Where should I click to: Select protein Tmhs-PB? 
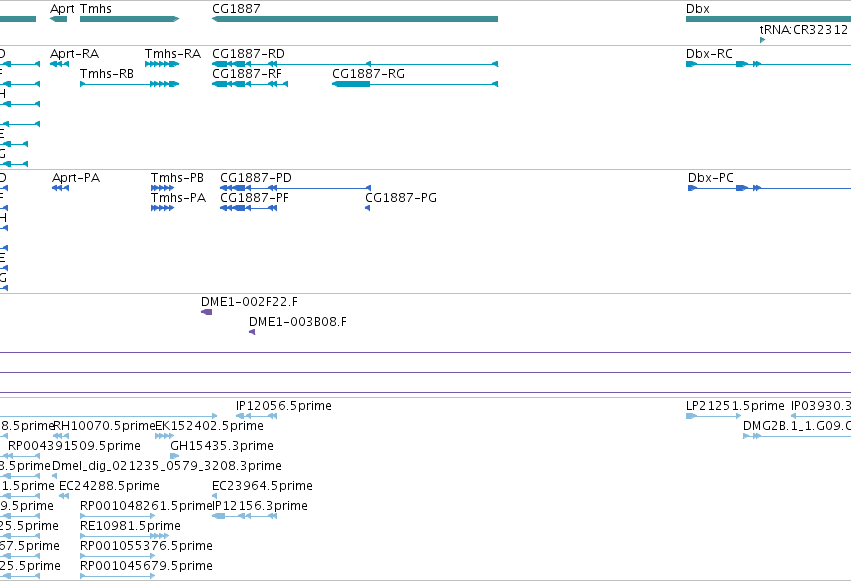177,178
